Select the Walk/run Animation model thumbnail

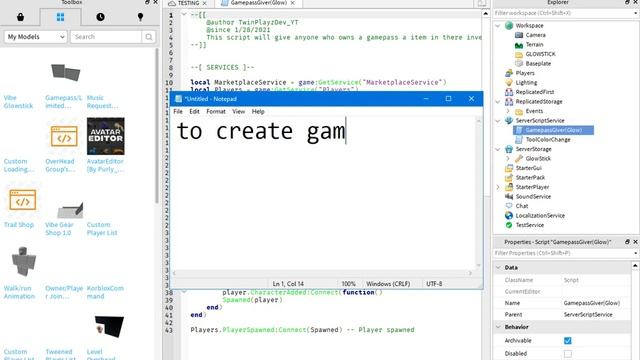[23, 262]
